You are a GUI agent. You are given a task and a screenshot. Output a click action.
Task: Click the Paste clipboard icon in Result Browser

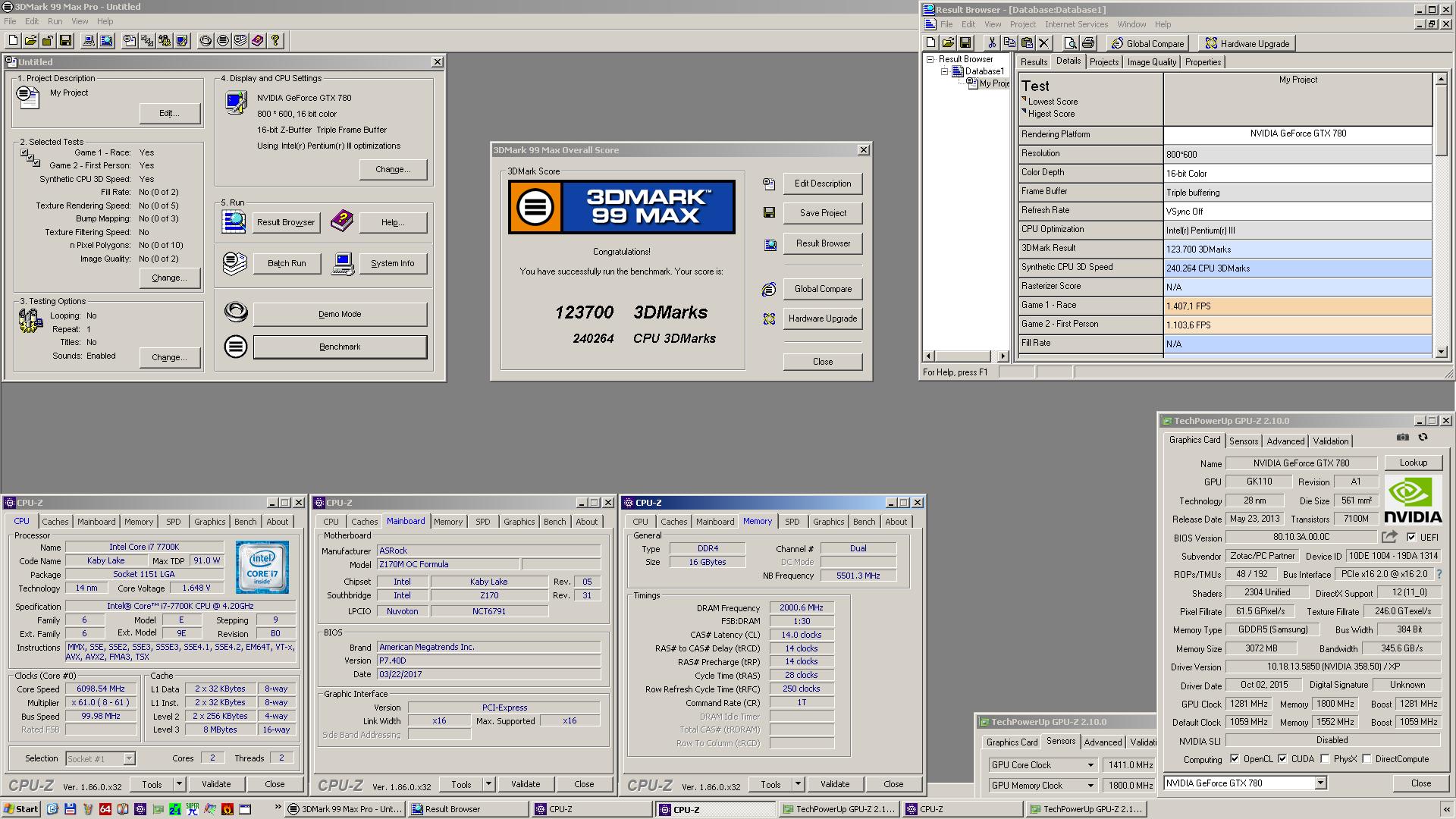coord(1027,43)
